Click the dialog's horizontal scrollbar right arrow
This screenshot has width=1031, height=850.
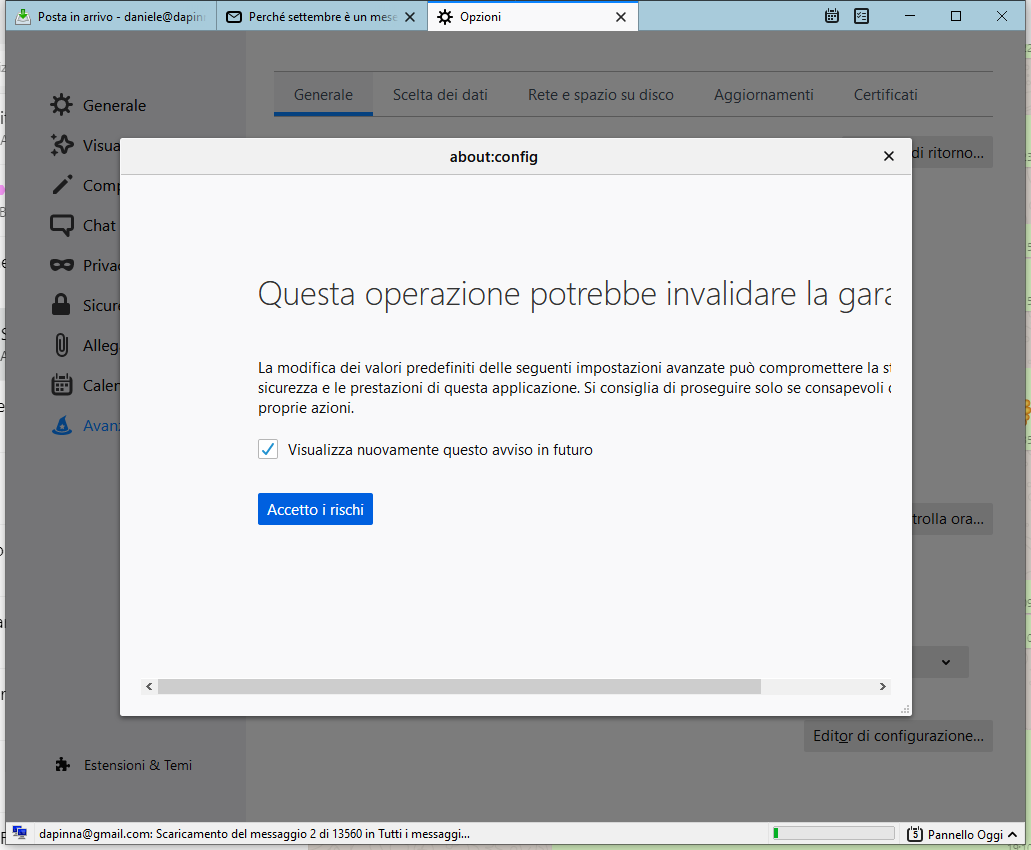[883, 687]
